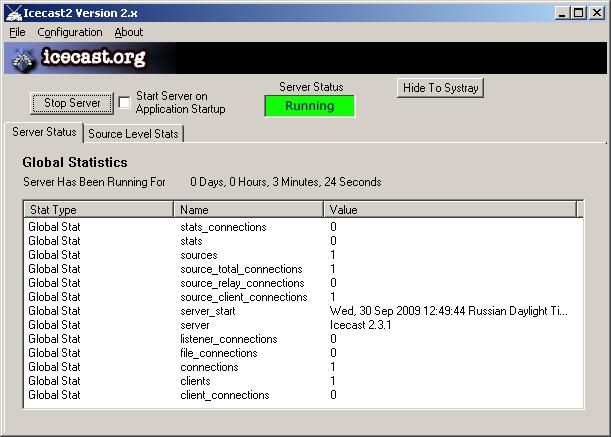Select the row named connections
The image size is (611, 437).
(303, 367)
